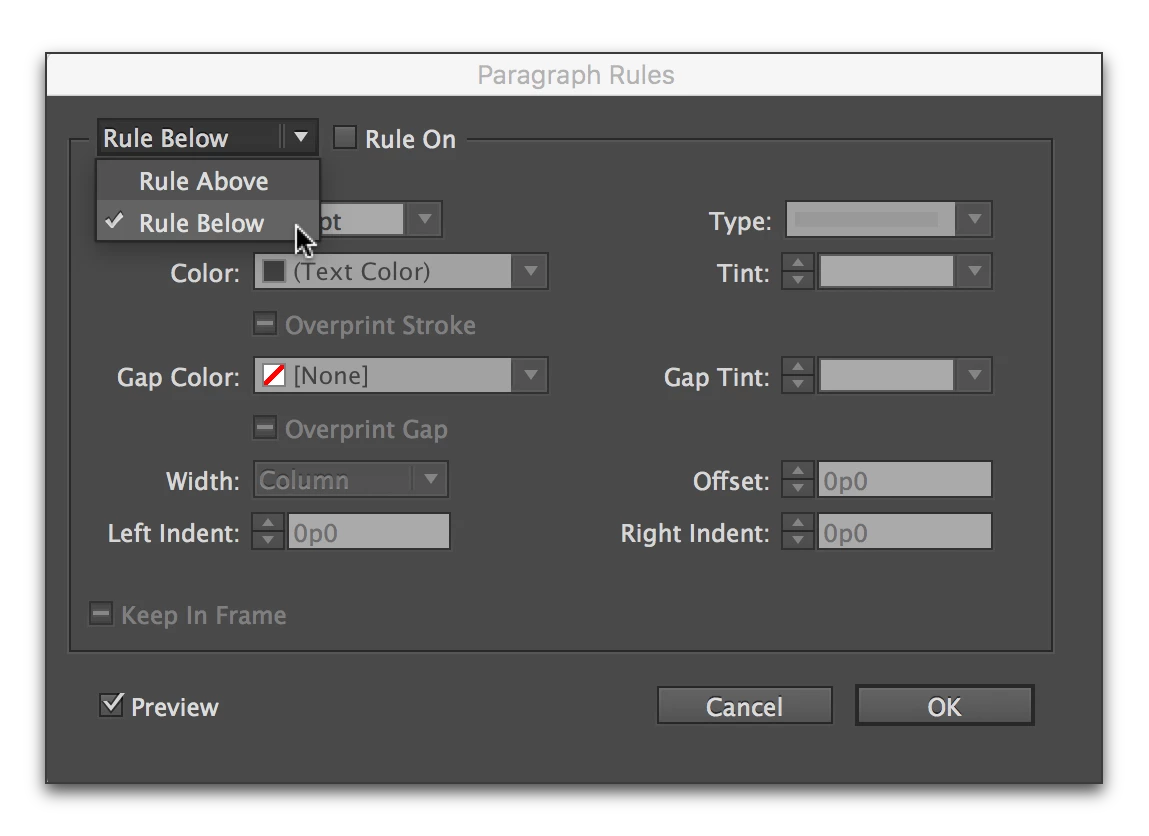Viewport: 1149px width, 836px height.
Task: Click the Text Color swatch icon
Action: tap(274, 271)
